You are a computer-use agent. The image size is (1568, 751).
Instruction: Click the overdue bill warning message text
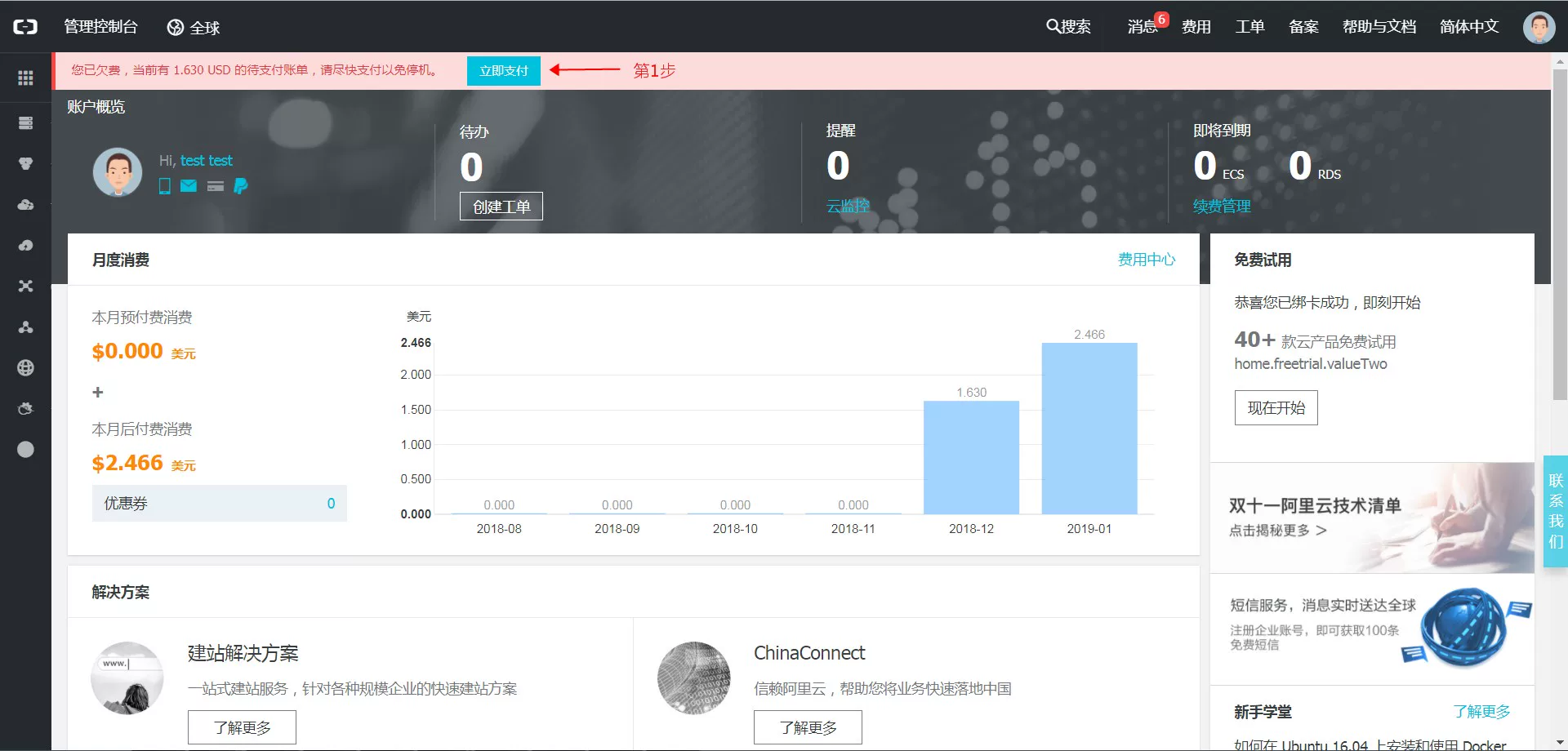pos(256,70)
